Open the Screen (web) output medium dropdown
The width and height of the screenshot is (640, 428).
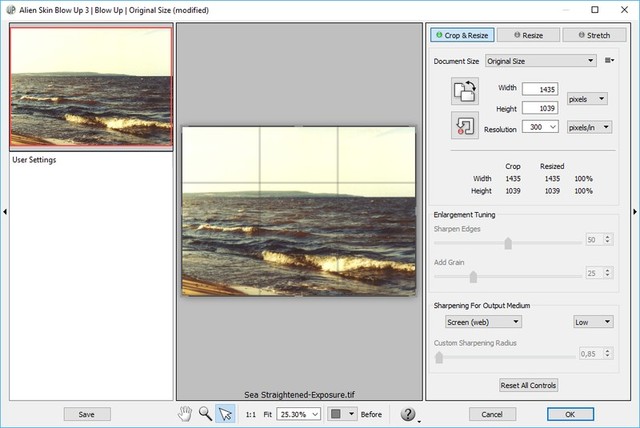(x=483, y=322)
